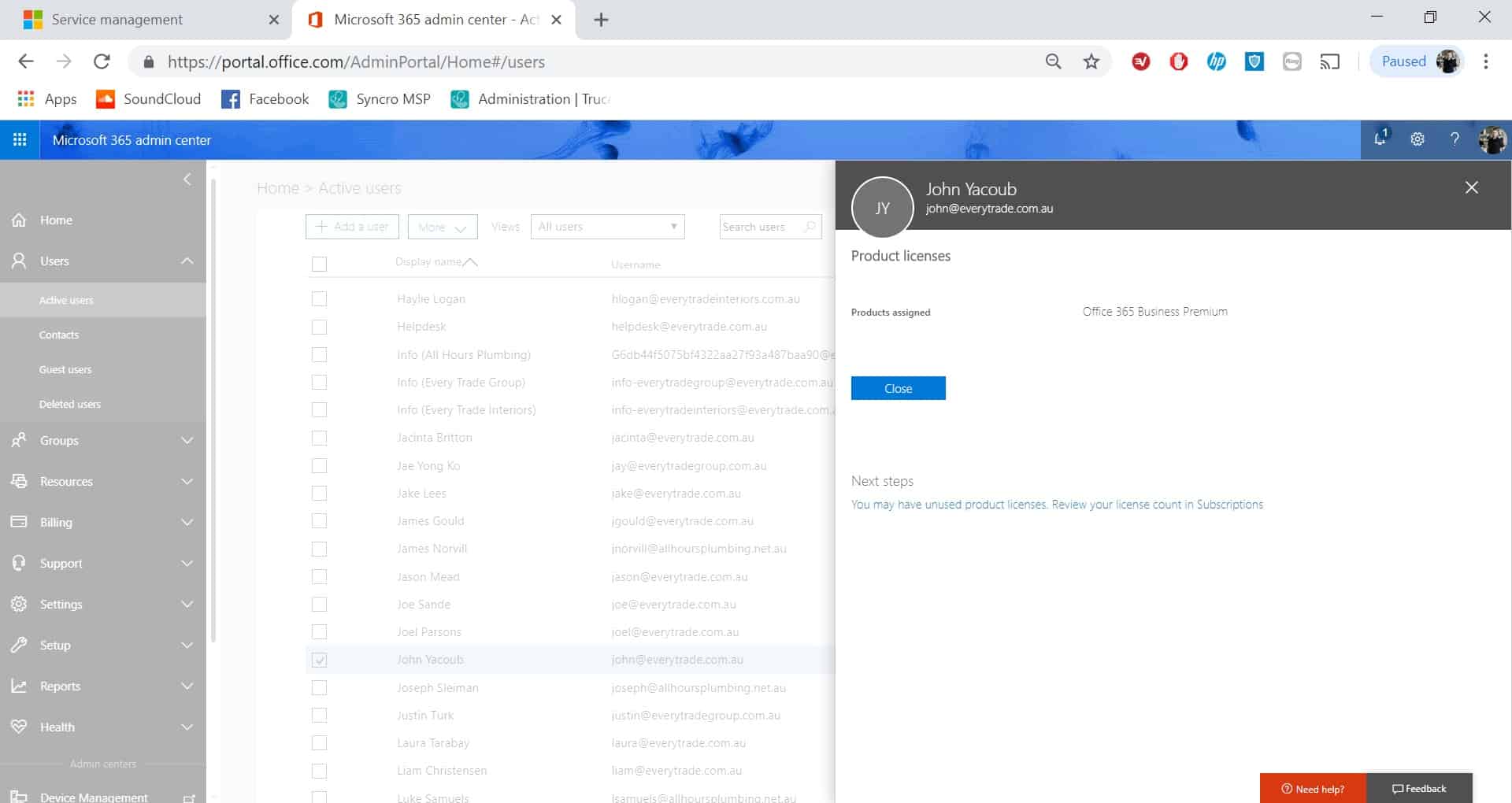This screenshot has width=1512, height=803.
Task: Open Active users in sidebar
Action: [103, 300]
